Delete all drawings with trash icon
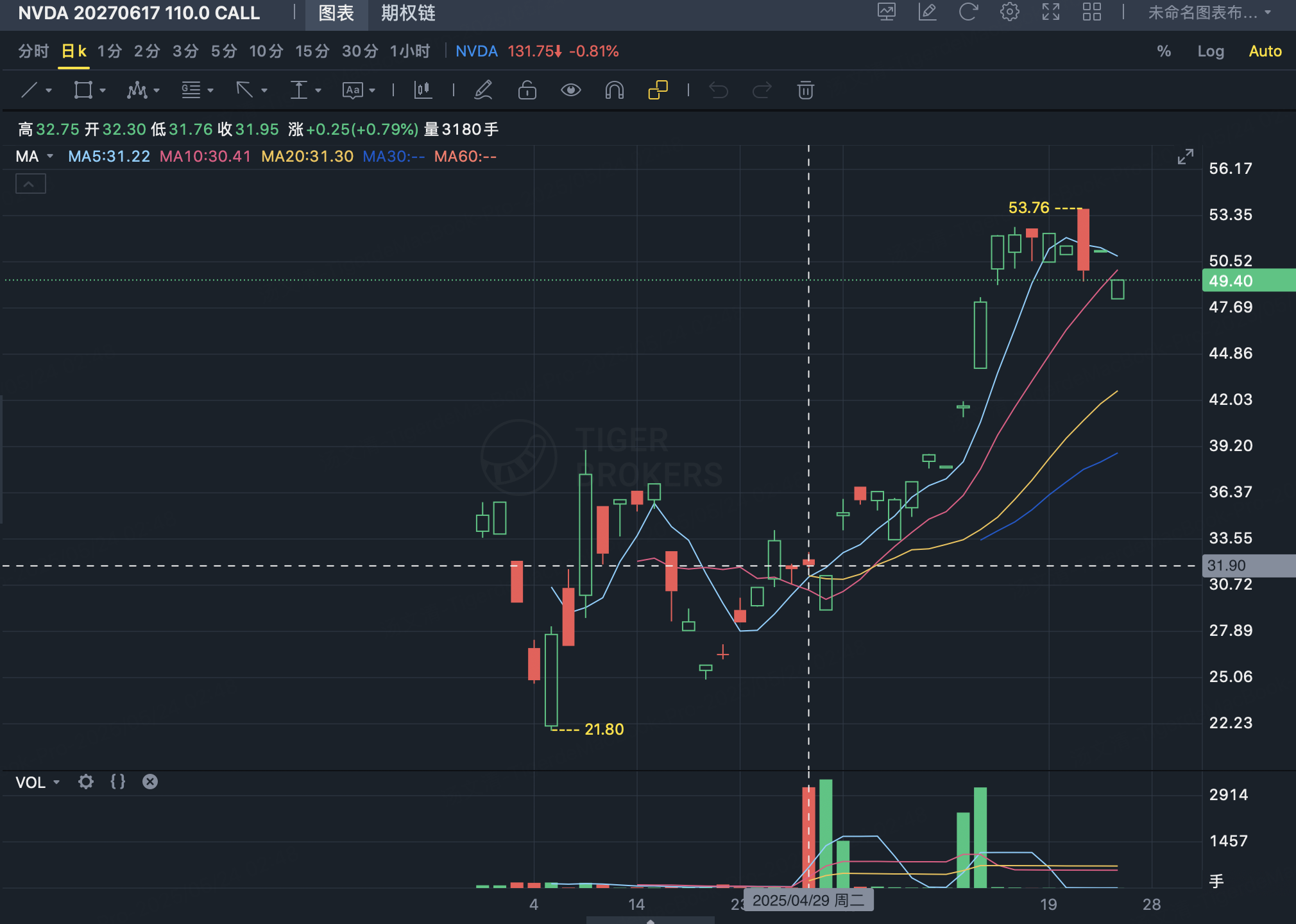Screen dimensions: 1296x924 (806, 90)
